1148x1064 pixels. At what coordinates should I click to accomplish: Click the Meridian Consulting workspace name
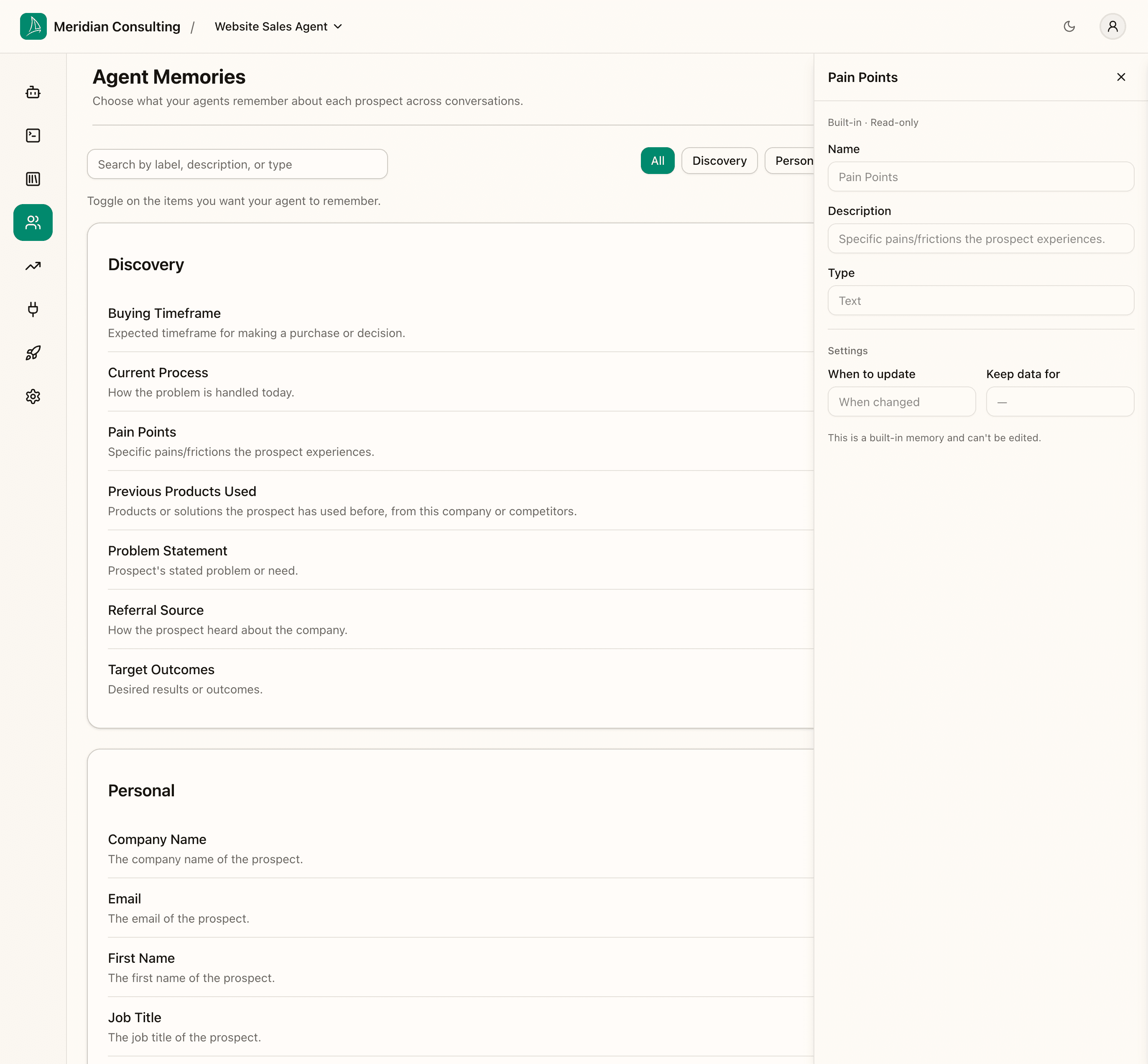click(117, 26)
